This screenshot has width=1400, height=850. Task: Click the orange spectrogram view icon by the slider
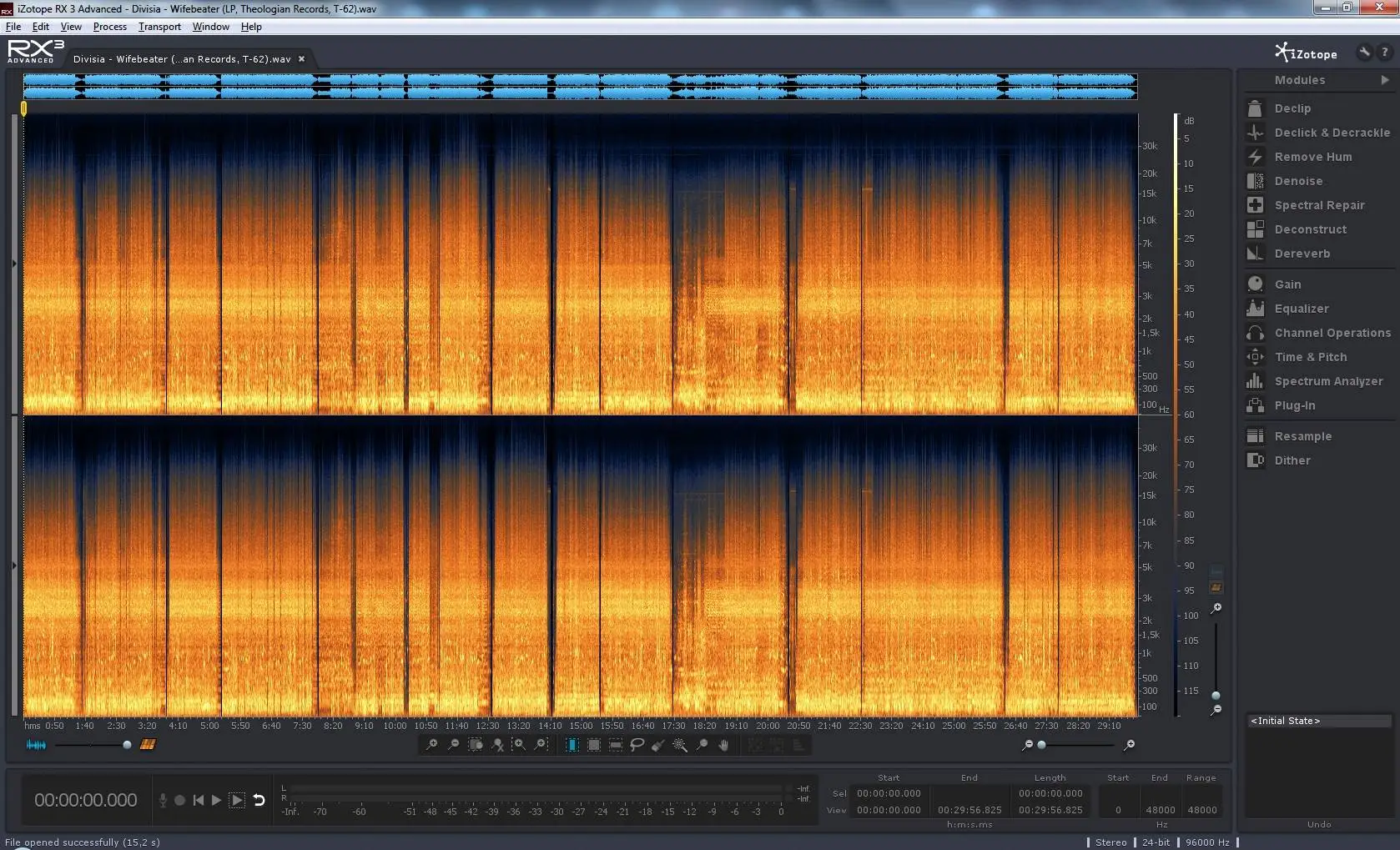coord(148,745)
